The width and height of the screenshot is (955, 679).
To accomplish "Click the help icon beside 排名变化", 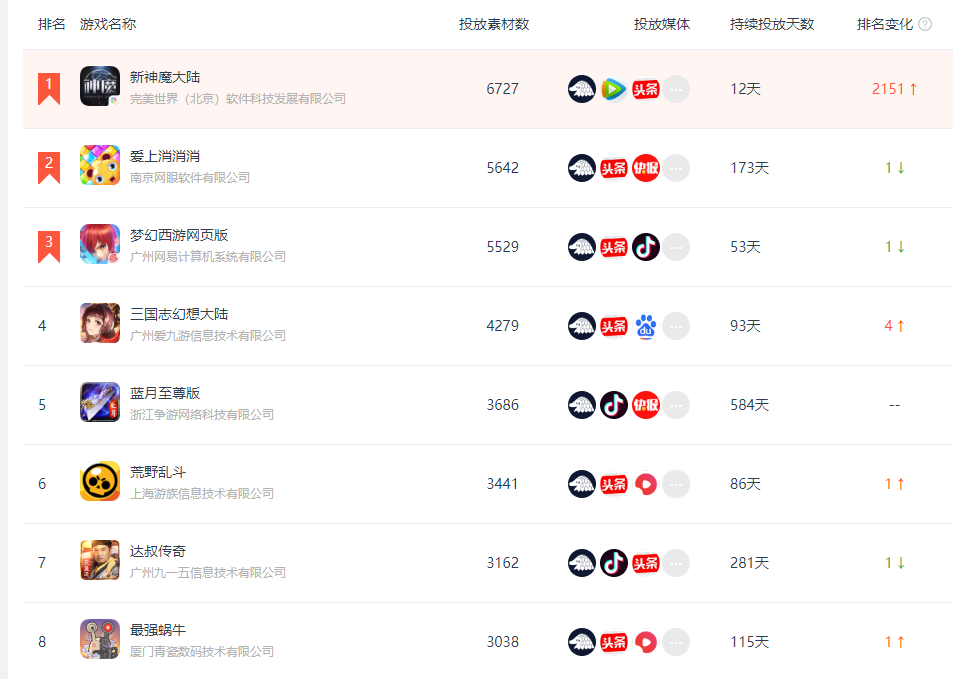I will tap(925, 24).
